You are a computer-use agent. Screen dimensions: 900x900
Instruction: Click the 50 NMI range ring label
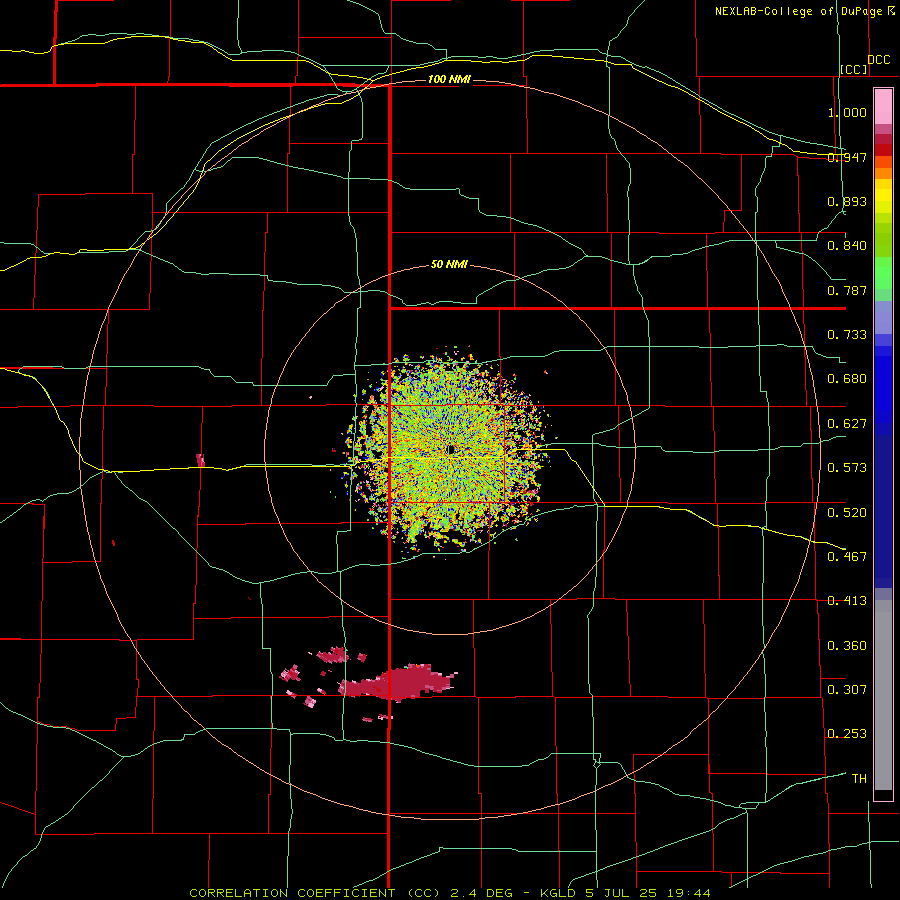pyautogui.click(x=449, y=265)
